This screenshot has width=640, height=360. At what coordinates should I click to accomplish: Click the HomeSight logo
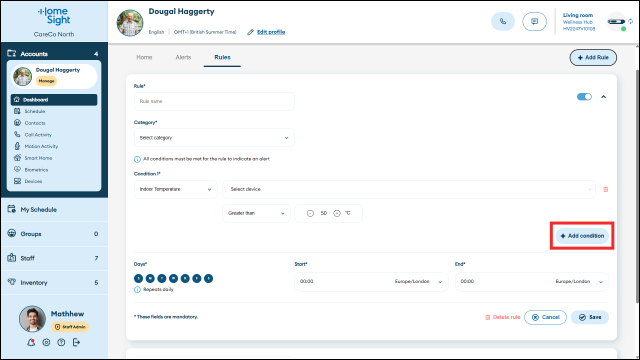[54, 16]
